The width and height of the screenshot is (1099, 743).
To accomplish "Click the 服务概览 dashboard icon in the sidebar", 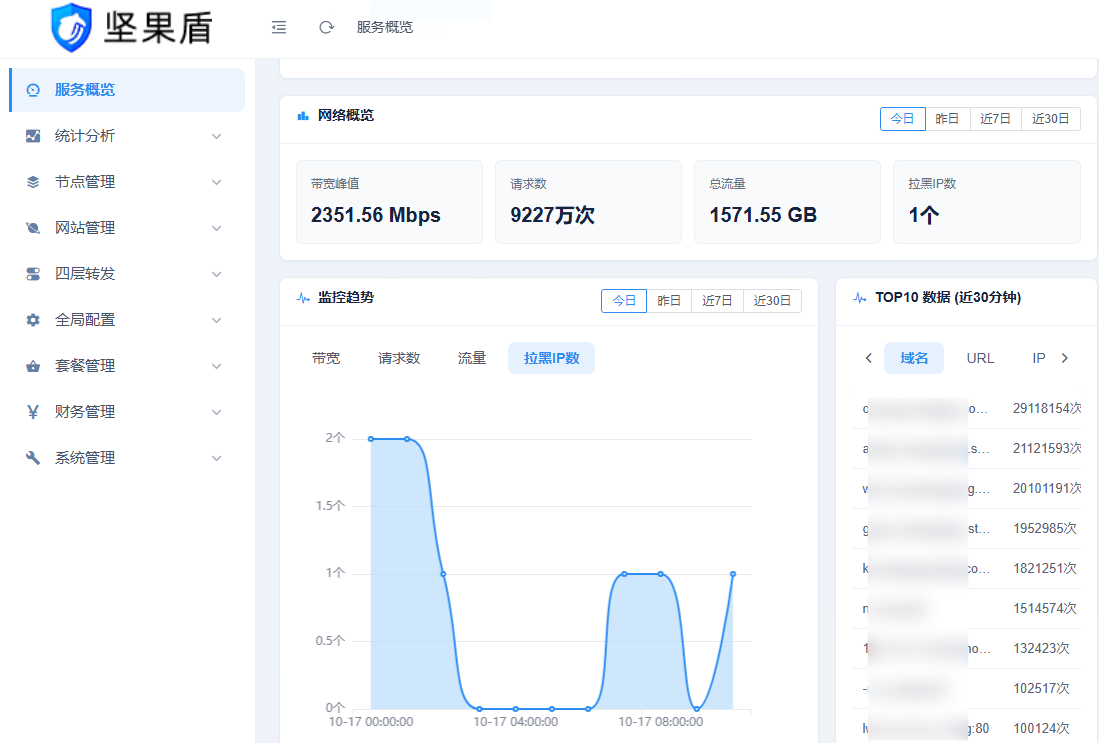I will [33, 90].
